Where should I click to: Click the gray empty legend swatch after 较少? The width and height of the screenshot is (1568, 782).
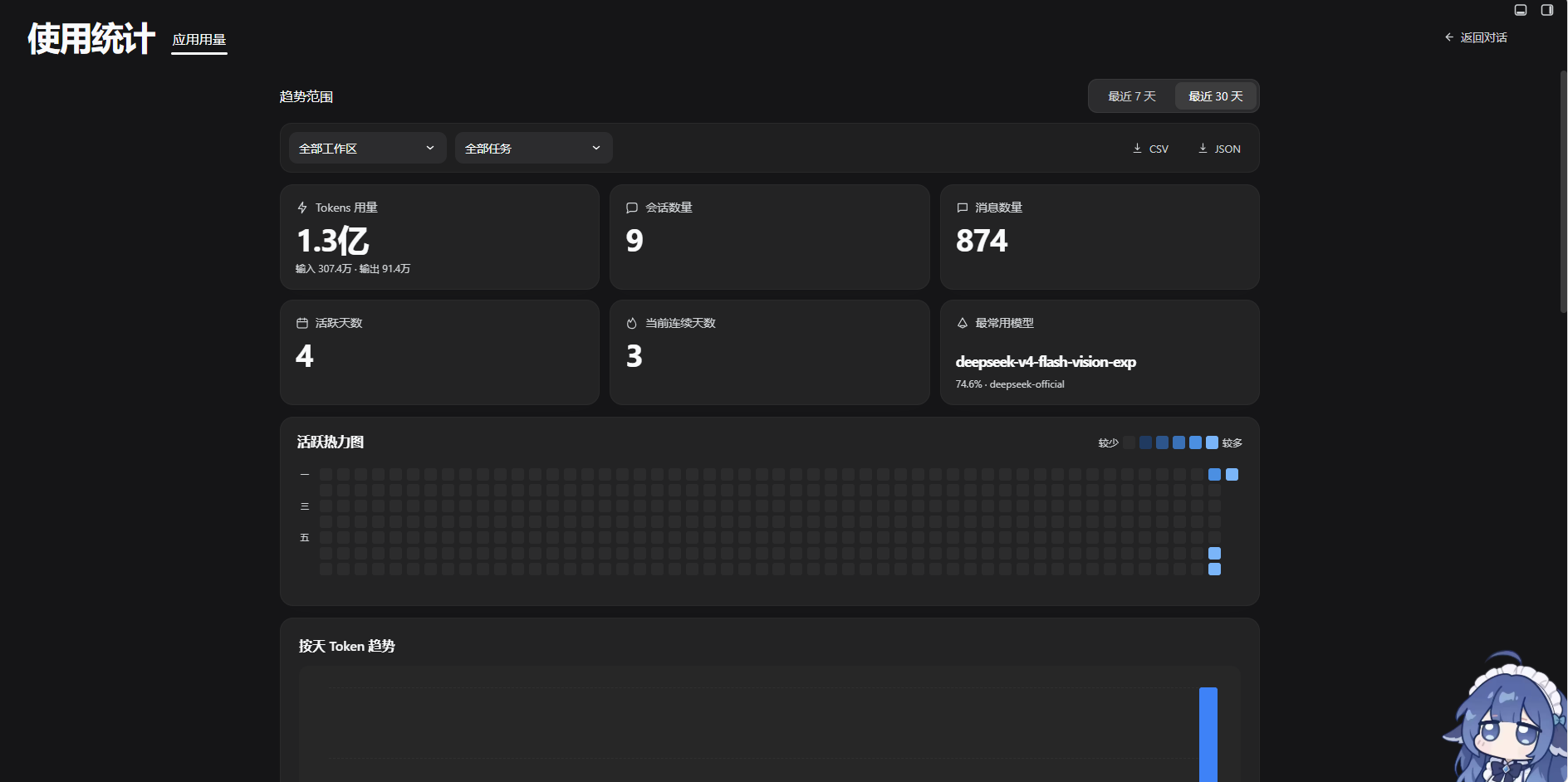tap(1129, 442)
